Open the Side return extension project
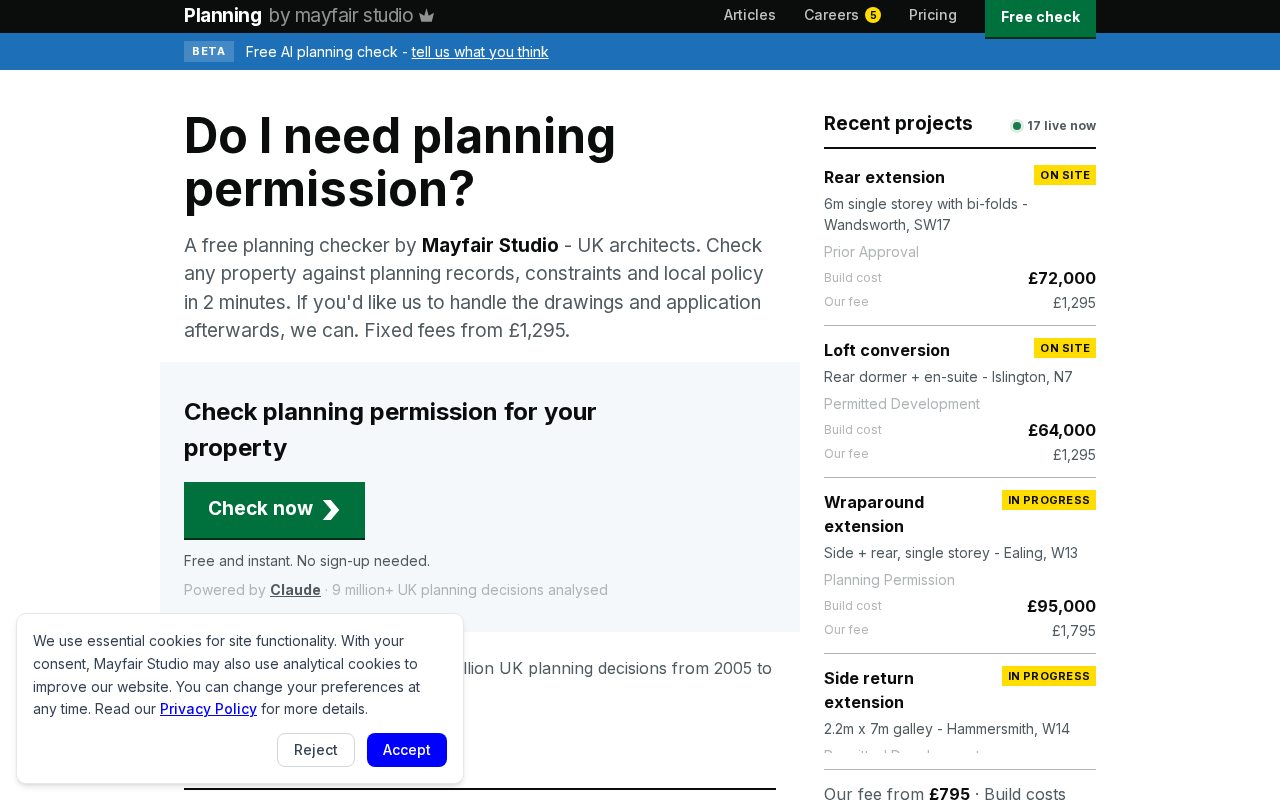1280x800 pixels. click(x=869, y=690)
